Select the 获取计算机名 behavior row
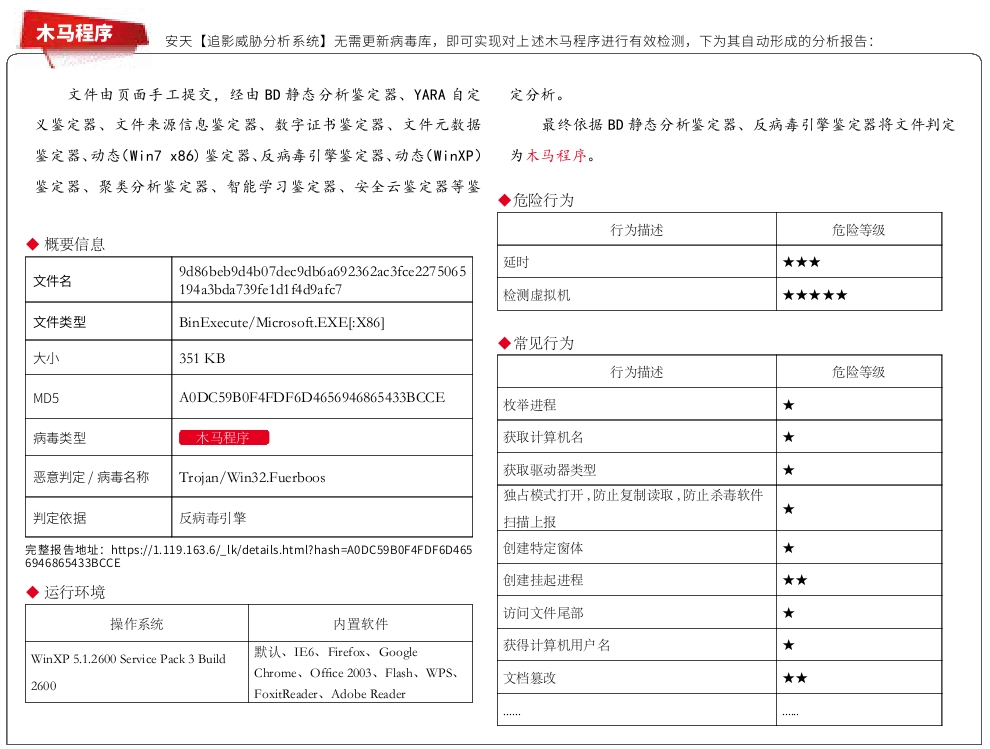This screenshot has height=749, width=990. (720, 437)
